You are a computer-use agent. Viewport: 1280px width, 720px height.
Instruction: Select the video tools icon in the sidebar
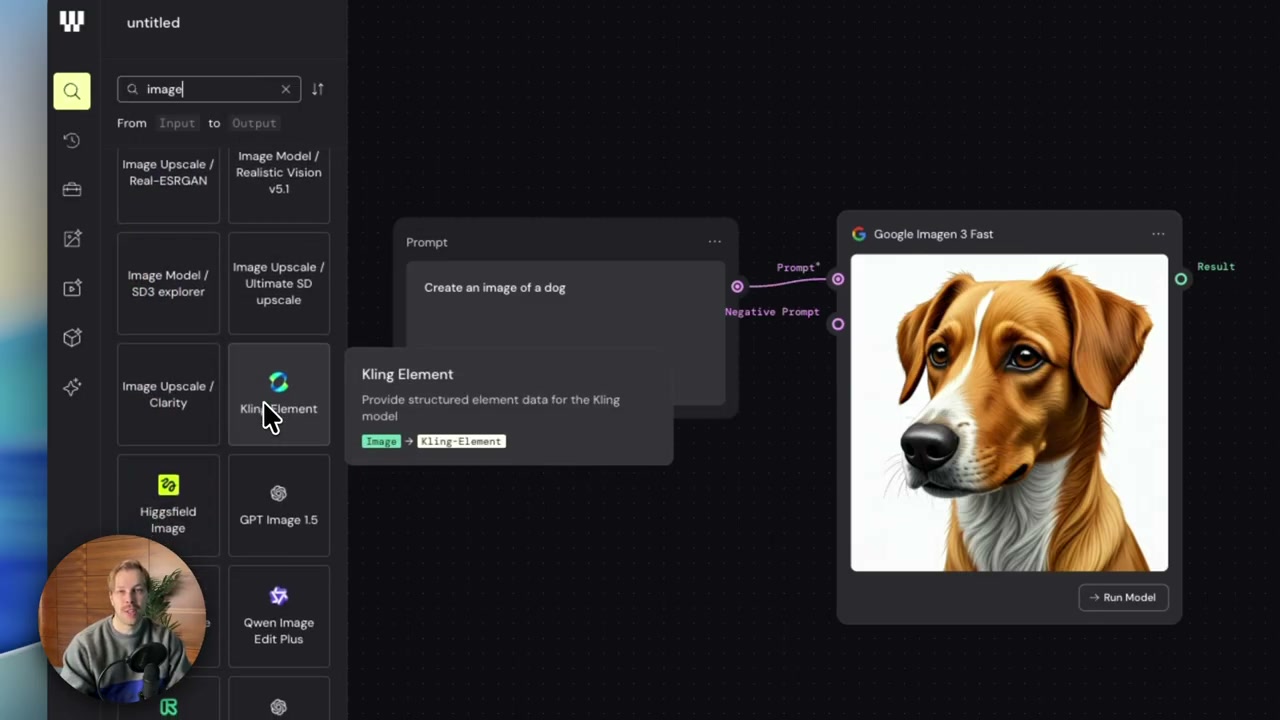coord(72,288)
